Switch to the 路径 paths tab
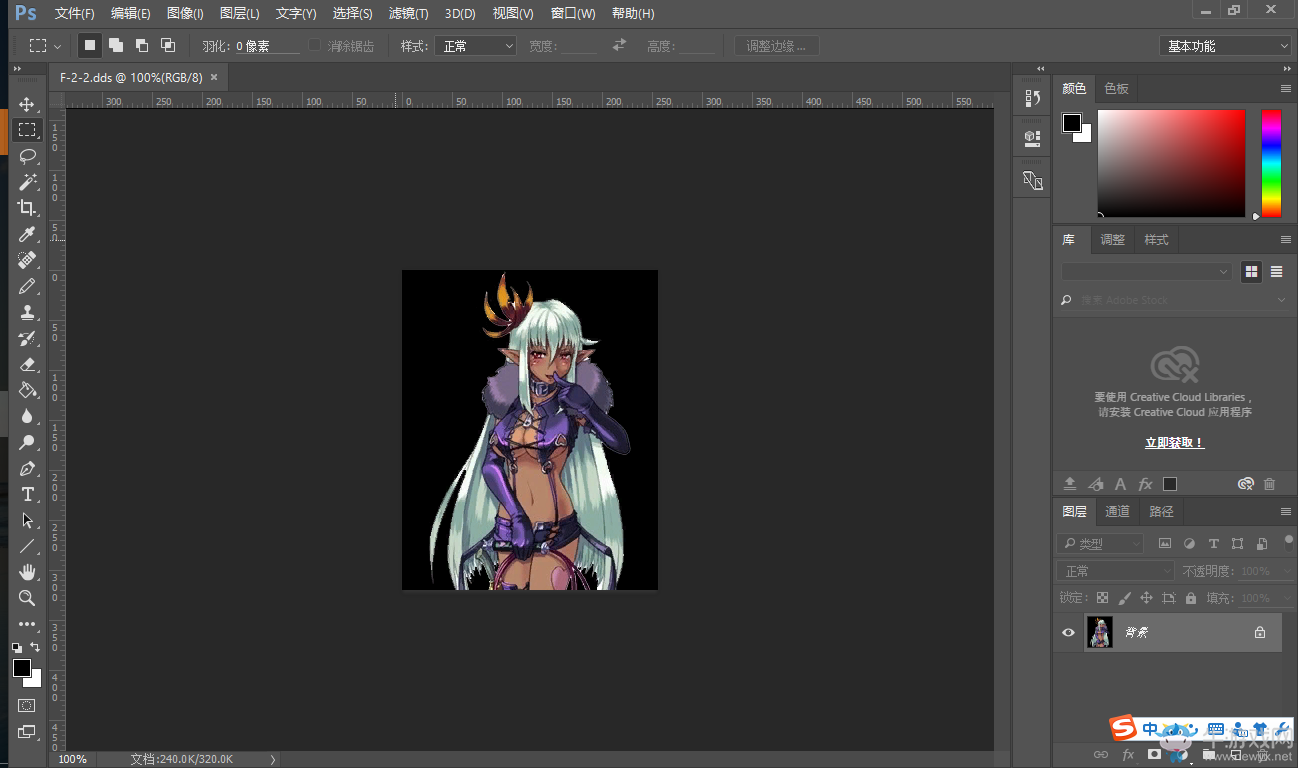 click(x=1161, y=511)
